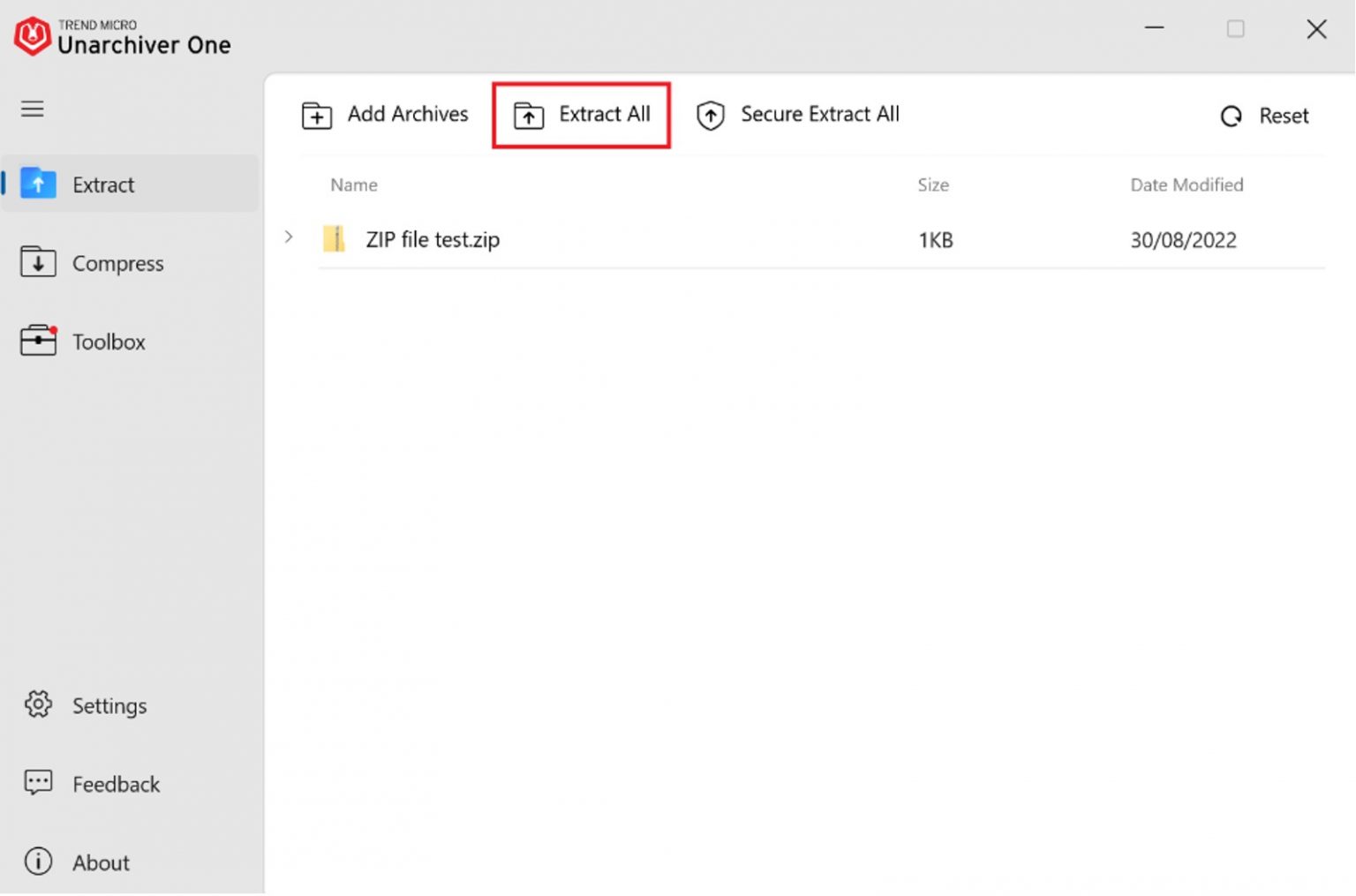
Task: Sort by the Size column header
Action: click(x=932, y=185)
